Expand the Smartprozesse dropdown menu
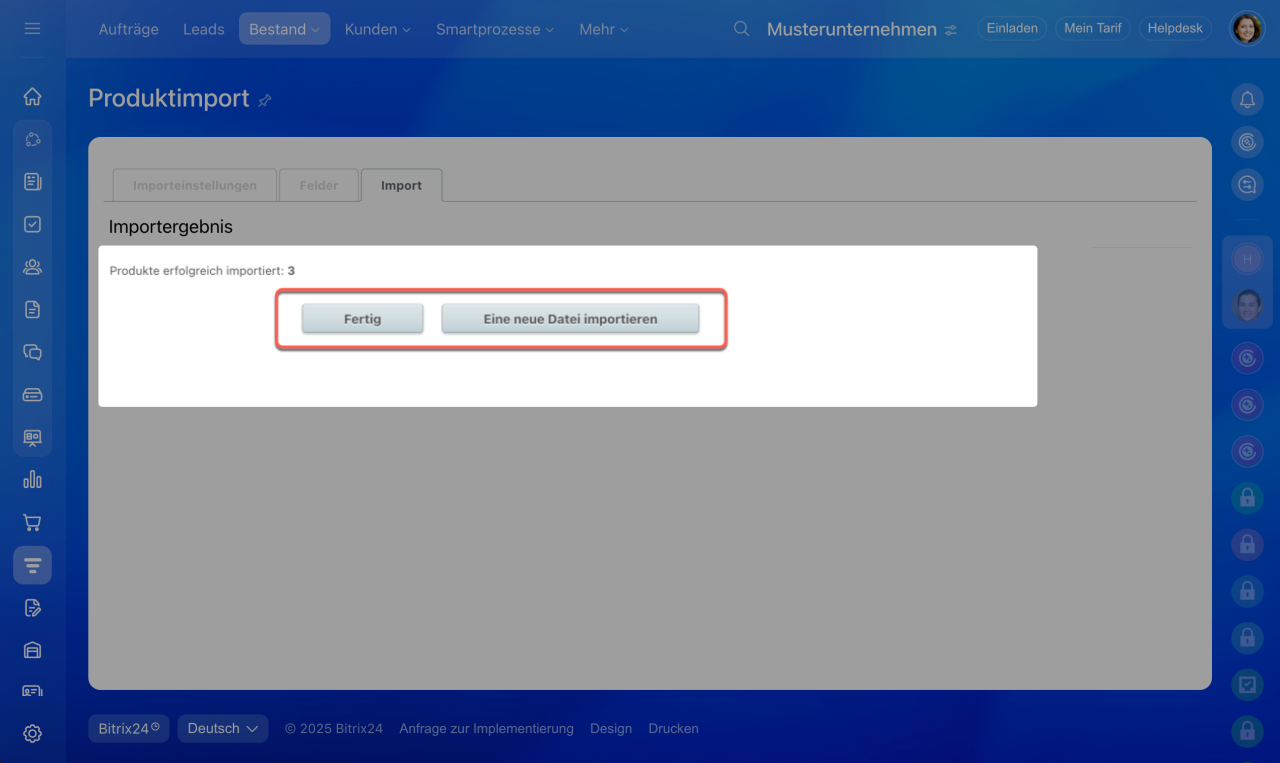Screen dimensions: 1280x763 click(x=494, y=29)
